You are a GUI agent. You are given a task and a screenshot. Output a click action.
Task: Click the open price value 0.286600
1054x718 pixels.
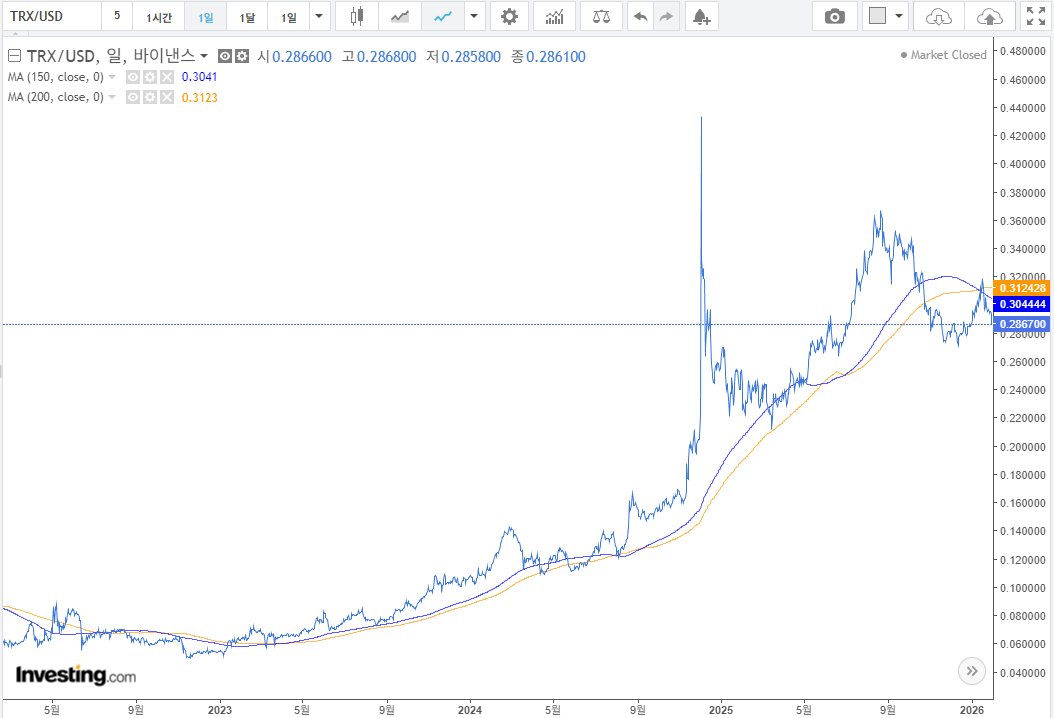pyautogui.click(x=302, y=57)
